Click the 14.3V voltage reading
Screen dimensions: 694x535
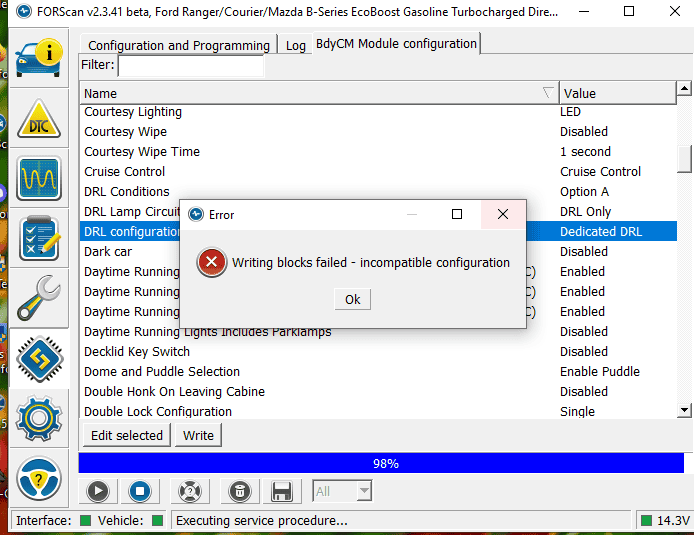(x=673, y=520)
